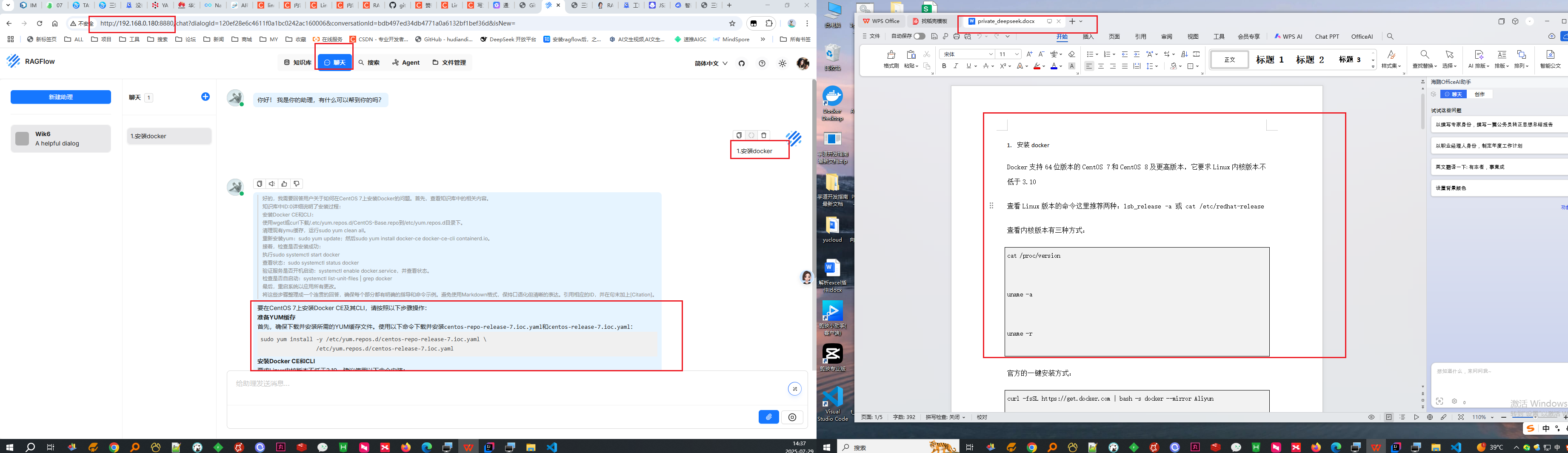Click the increase indent icon
1568x453 pixels.
(x=1137, y=54)
